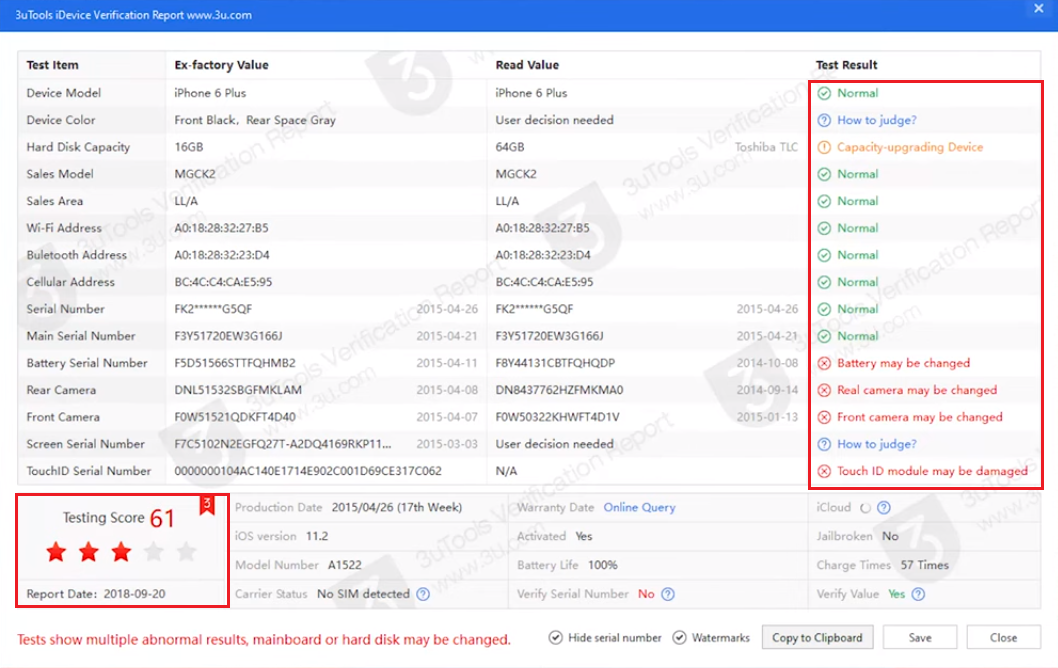This screenshot has width=1058, height=668.
Task: Click the Activated Yes value
Action: click(x=584, y=536)
